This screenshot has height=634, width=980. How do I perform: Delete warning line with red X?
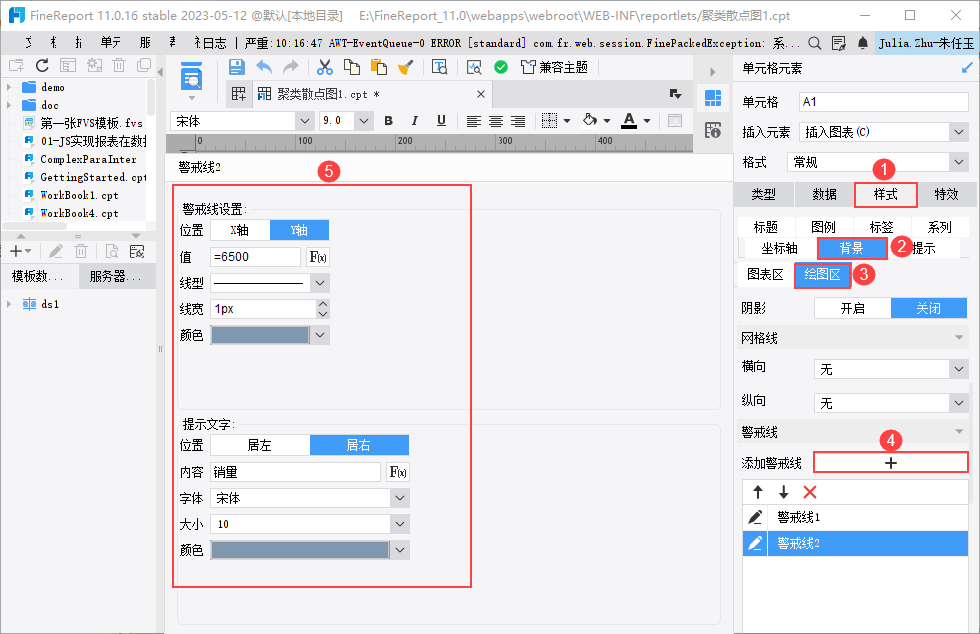click(810, 492)
